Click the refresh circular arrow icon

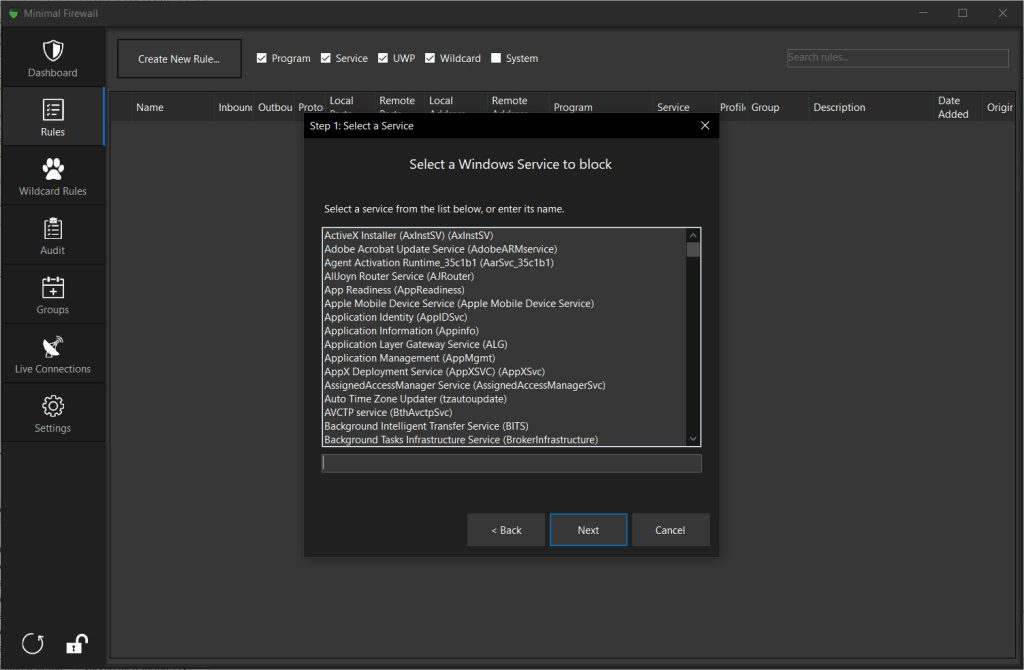(x=33, y=644)
